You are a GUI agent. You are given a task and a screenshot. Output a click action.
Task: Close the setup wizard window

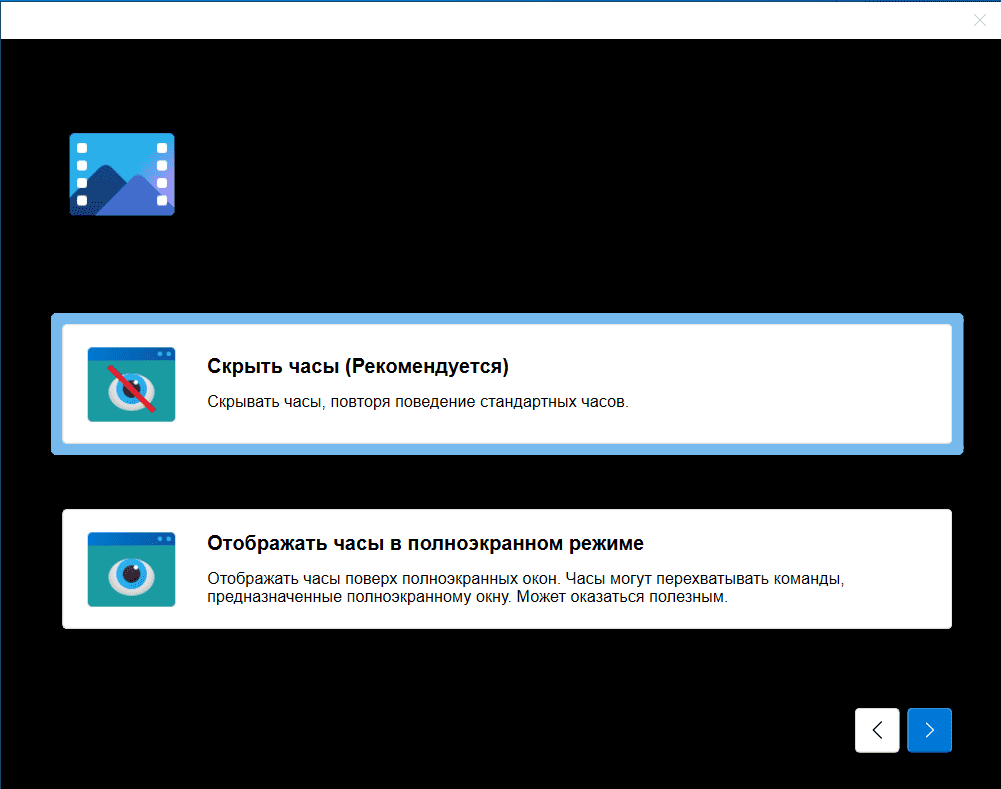(x=980, y=20)
